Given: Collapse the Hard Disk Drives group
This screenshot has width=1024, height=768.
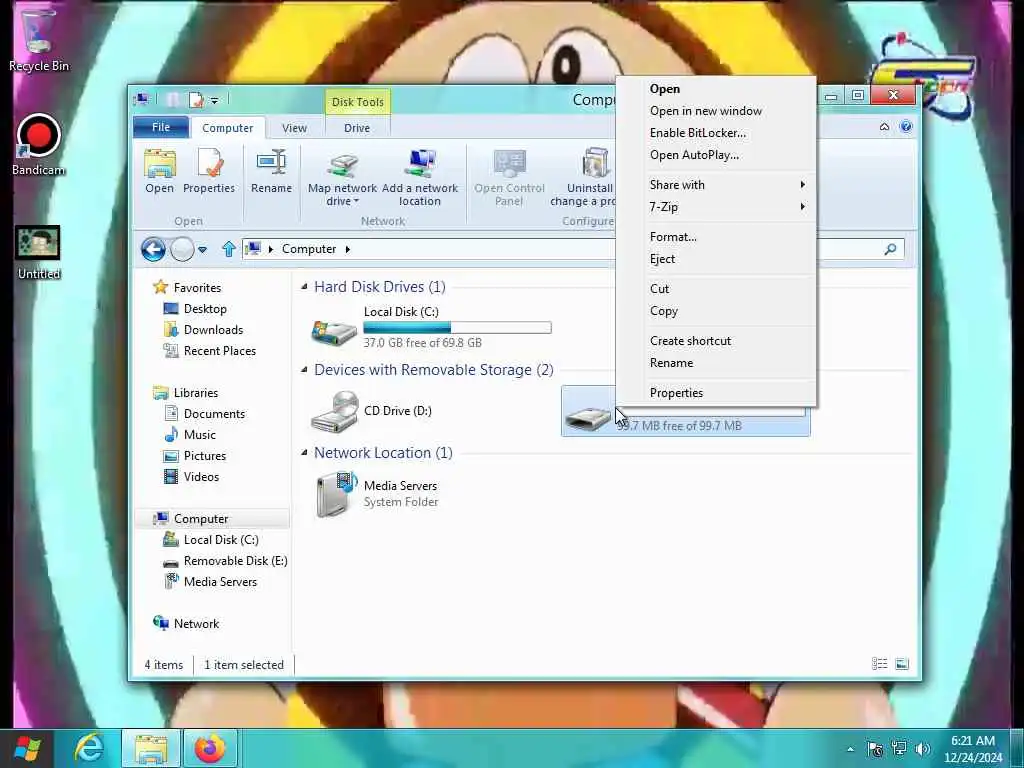Looking at the screenshot, I should 304,287.
